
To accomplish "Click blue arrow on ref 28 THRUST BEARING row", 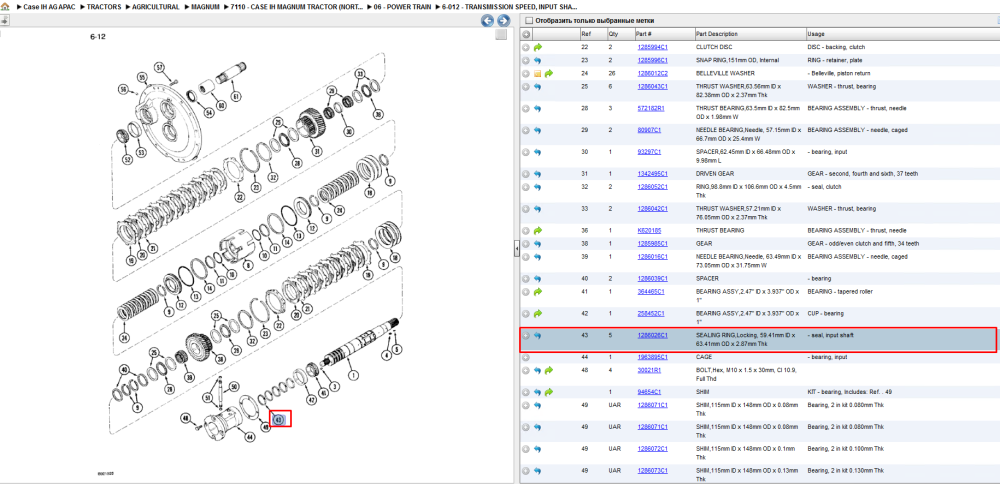I will pyautogui.click(x=538, y=108).
